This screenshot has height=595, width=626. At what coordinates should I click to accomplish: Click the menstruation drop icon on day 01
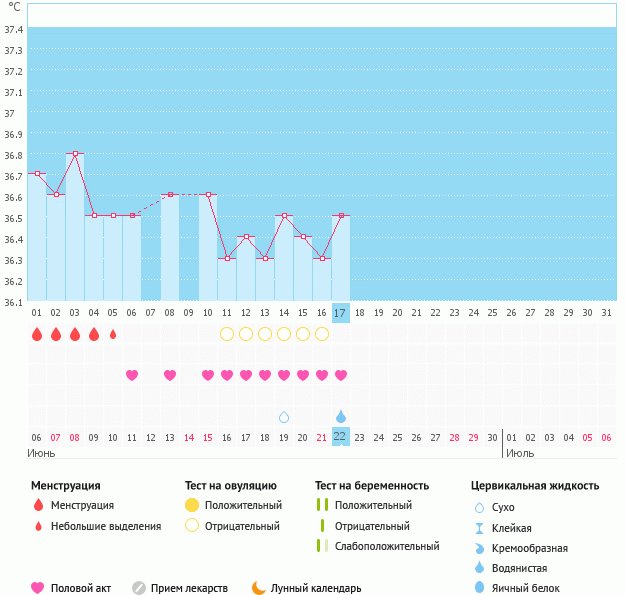[x=37, y=334]
